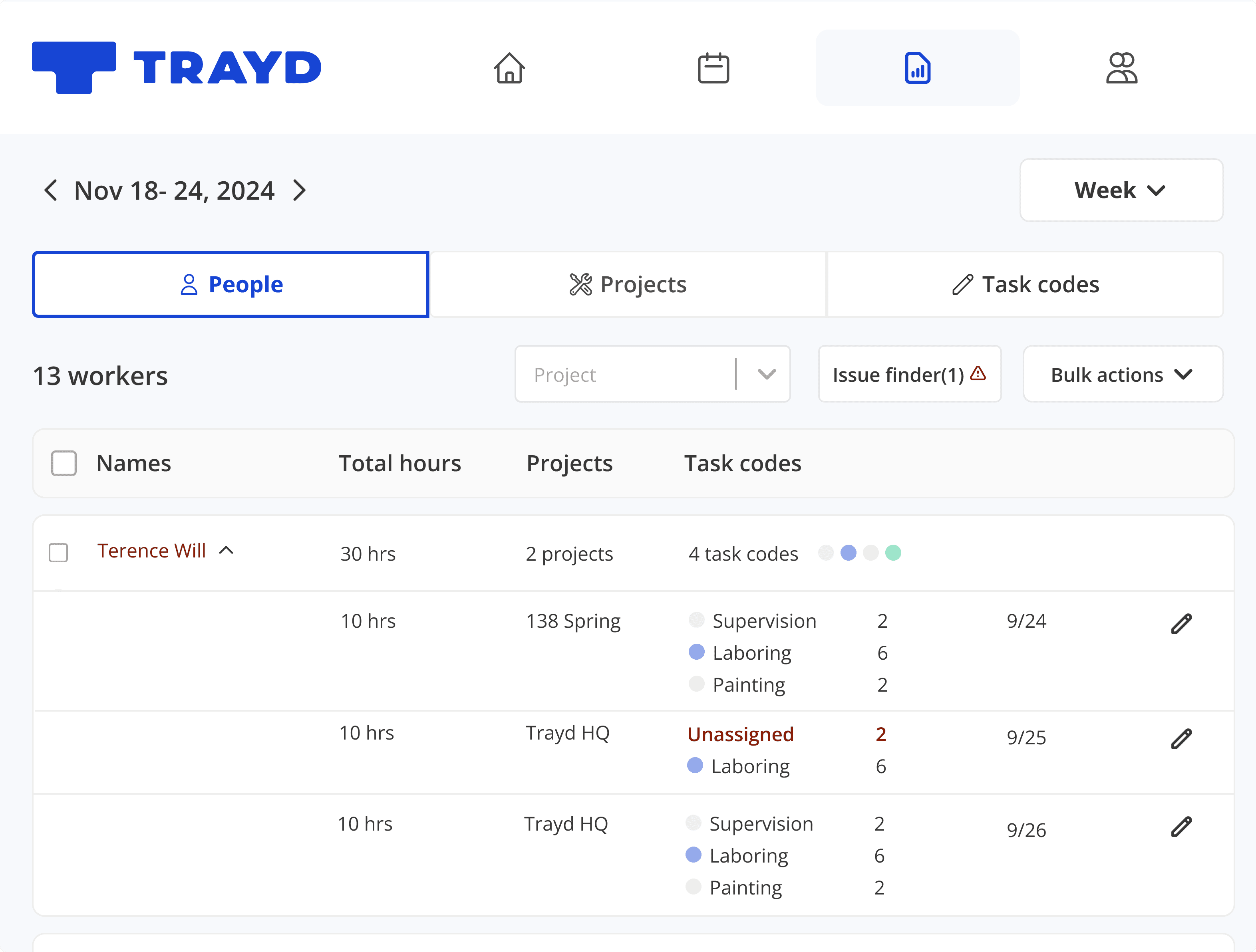This screenshot has width=1256, height=952.
Task: Edit the 9/25 Trayd HQ entry
Action: pyautogui.click(x=1181, y=738)
